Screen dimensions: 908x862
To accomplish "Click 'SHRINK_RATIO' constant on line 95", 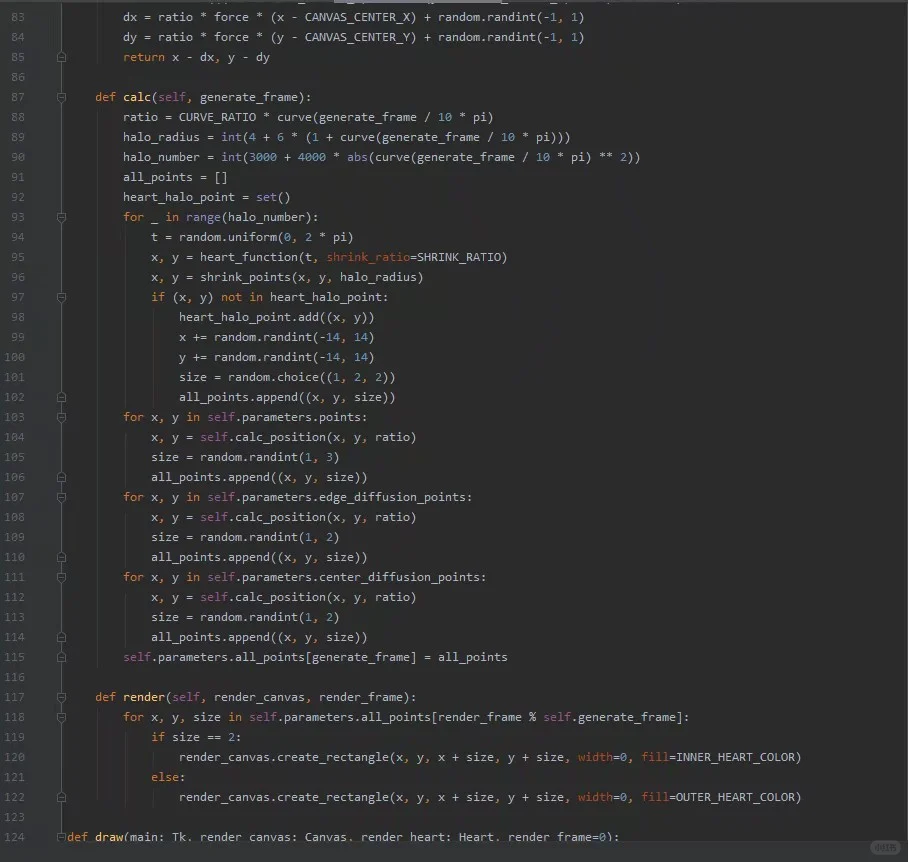I will pyautogui.click(x=459, y=257).
